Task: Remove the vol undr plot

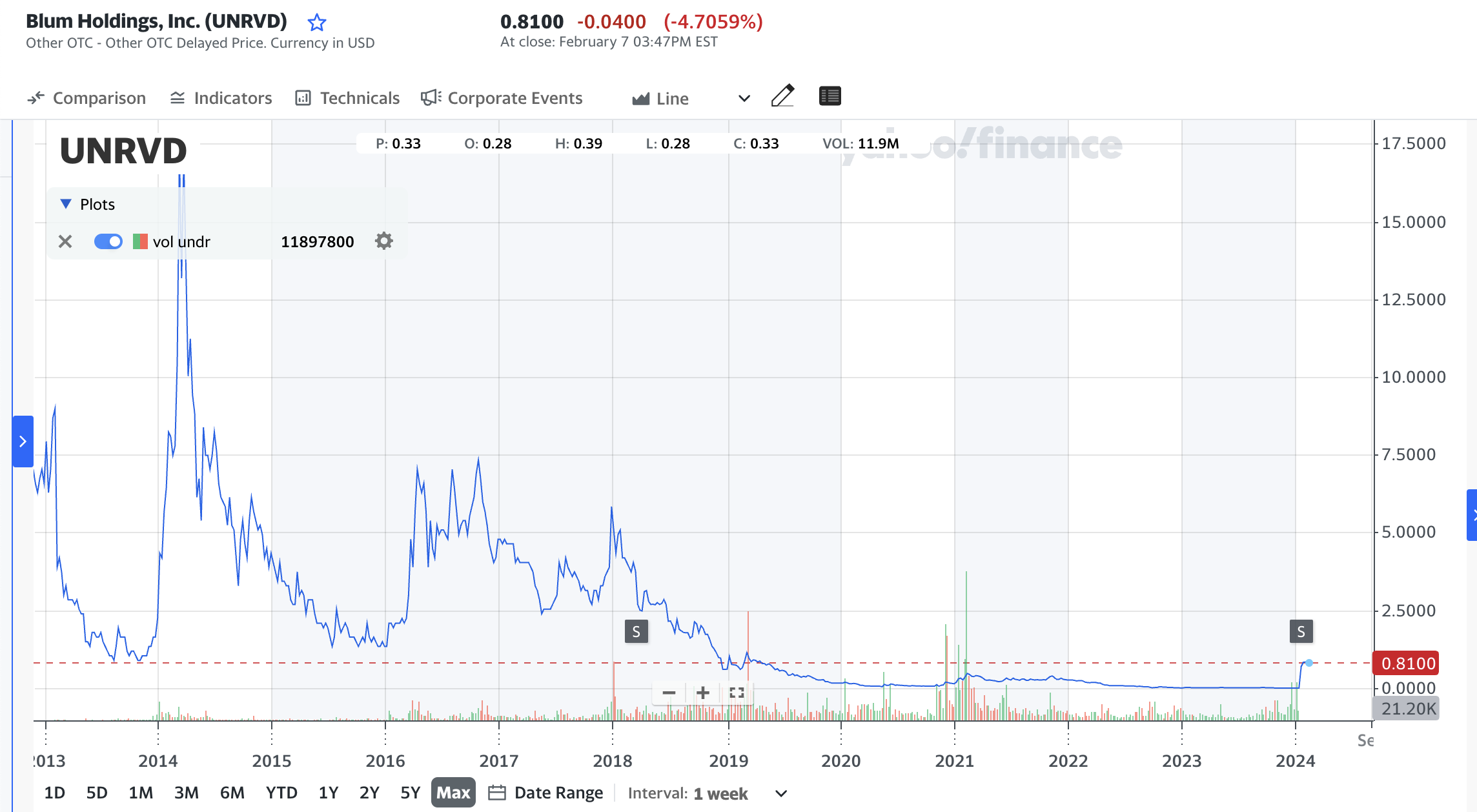Action: coord(65,241)
